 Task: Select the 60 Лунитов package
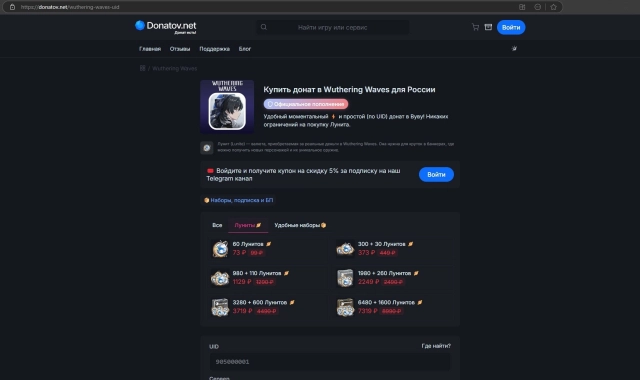point(267,248)
